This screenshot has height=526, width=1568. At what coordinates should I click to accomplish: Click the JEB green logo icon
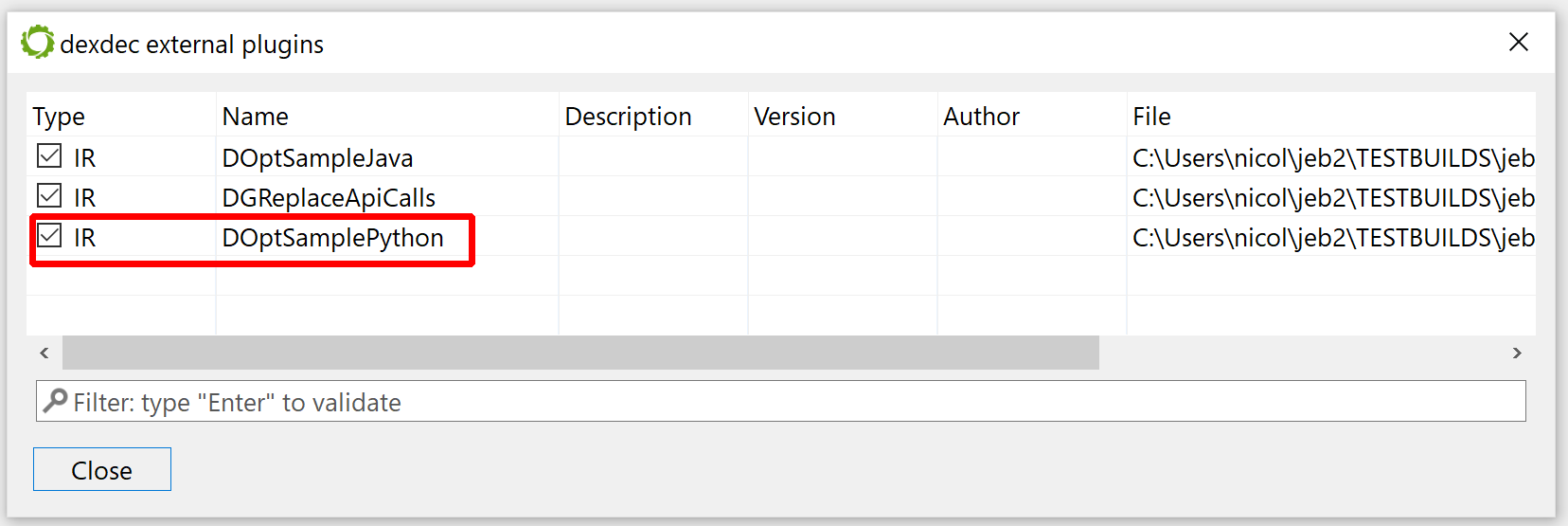(x=38, y=43)
